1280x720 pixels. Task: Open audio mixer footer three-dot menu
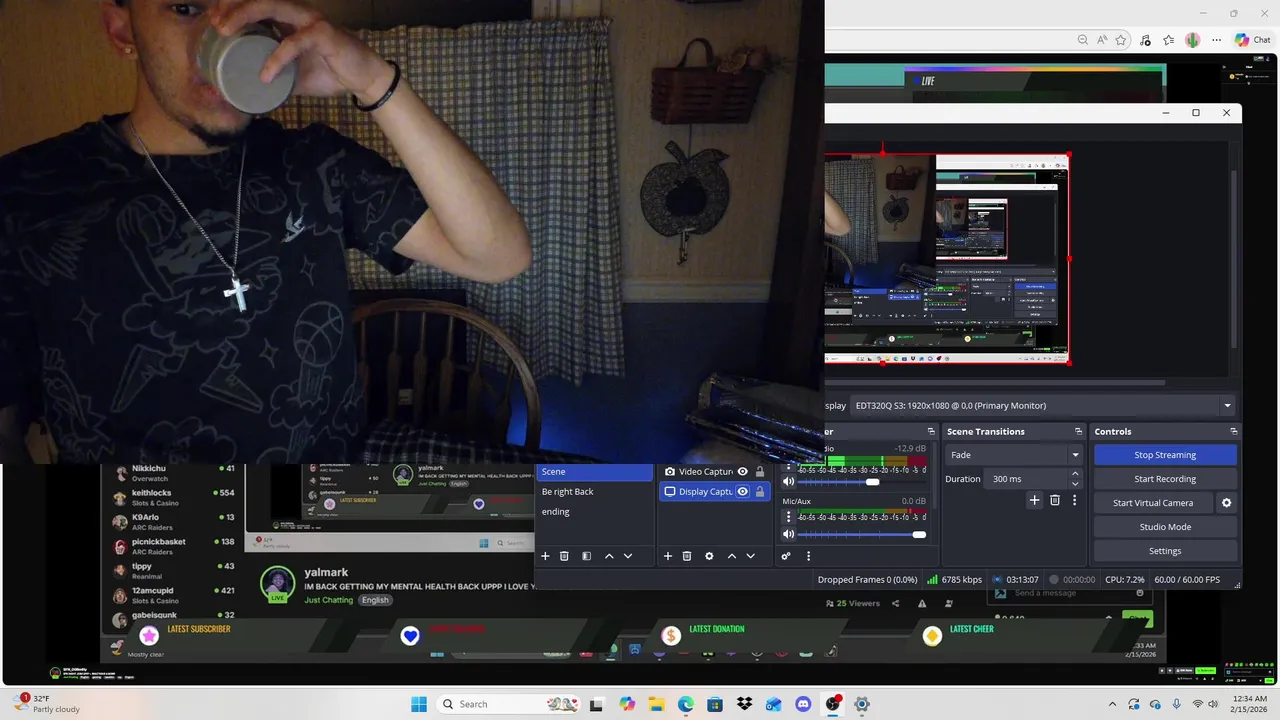pyautogui.click(x=808, y=556)
